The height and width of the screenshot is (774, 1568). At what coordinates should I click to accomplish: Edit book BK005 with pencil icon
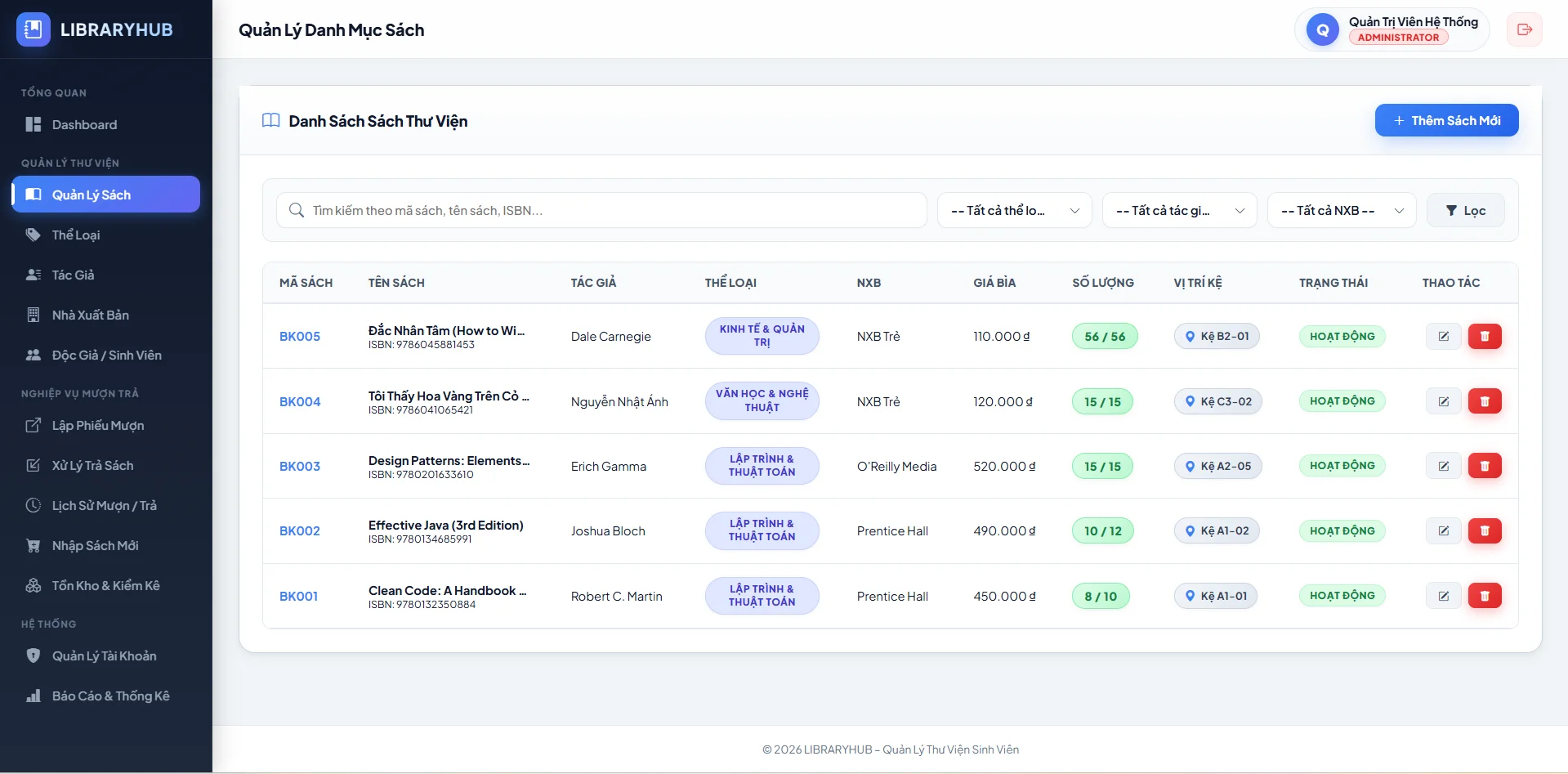tap(1444, 336)
